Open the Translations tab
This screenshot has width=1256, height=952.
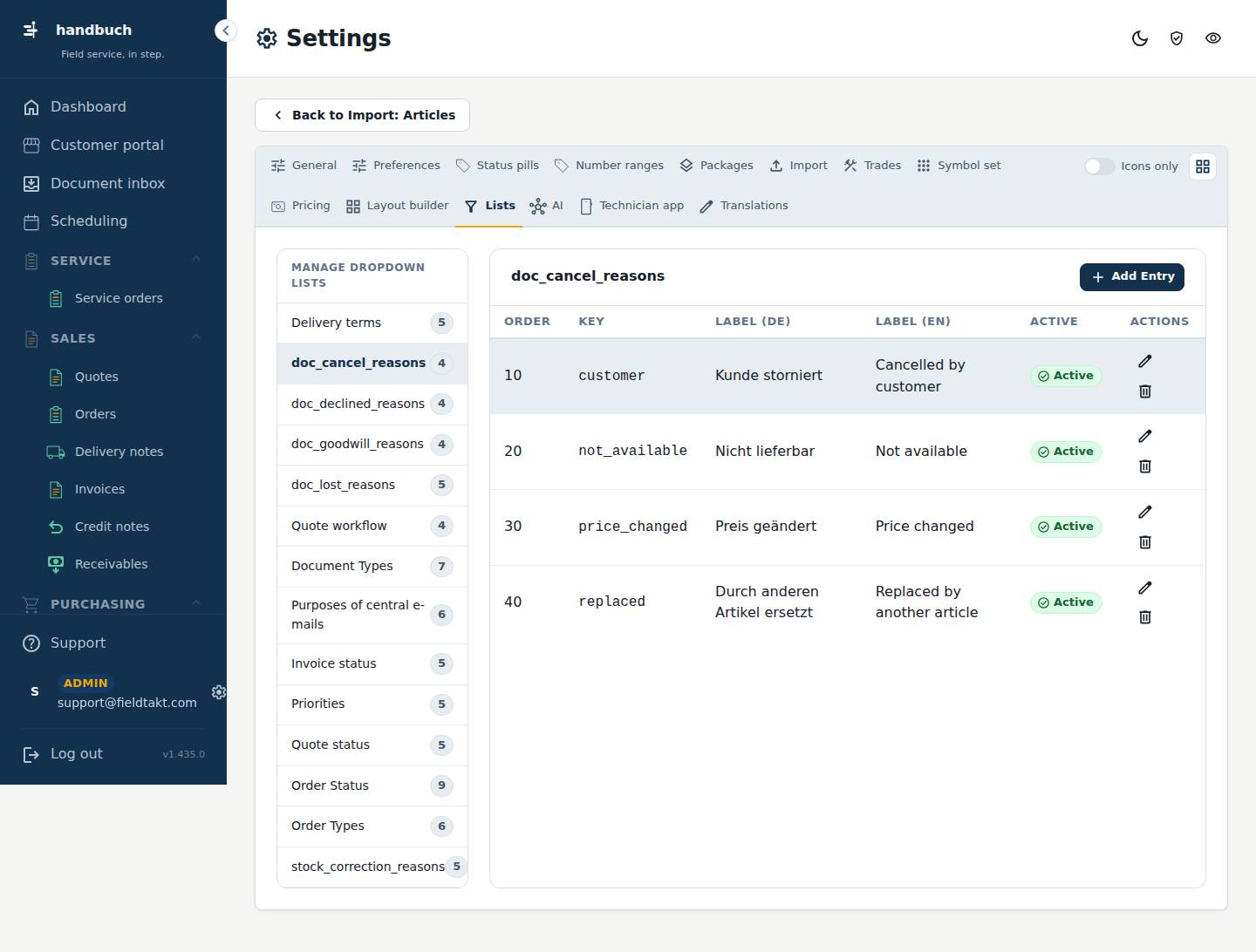pyautogui.click(x=744, y=206)
